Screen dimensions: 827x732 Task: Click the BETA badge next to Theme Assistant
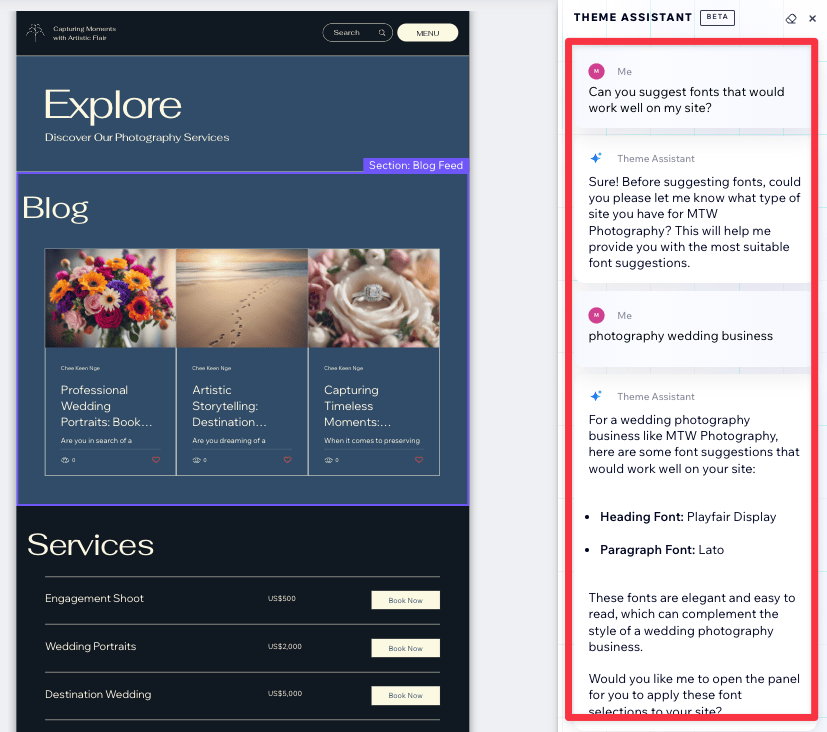click(x=716, y=17)
